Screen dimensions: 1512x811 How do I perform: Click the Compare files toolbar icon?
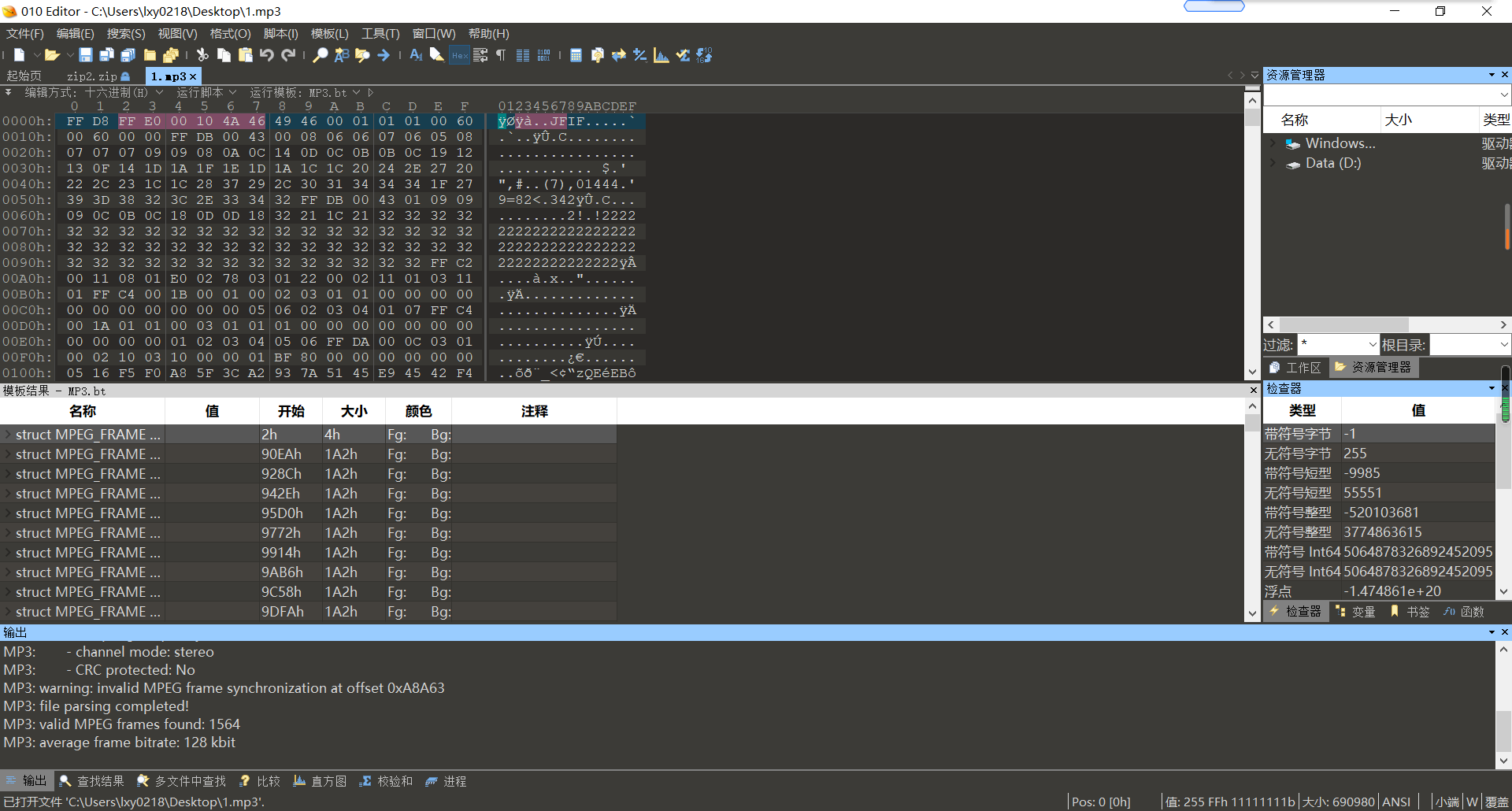click(619, 55)
